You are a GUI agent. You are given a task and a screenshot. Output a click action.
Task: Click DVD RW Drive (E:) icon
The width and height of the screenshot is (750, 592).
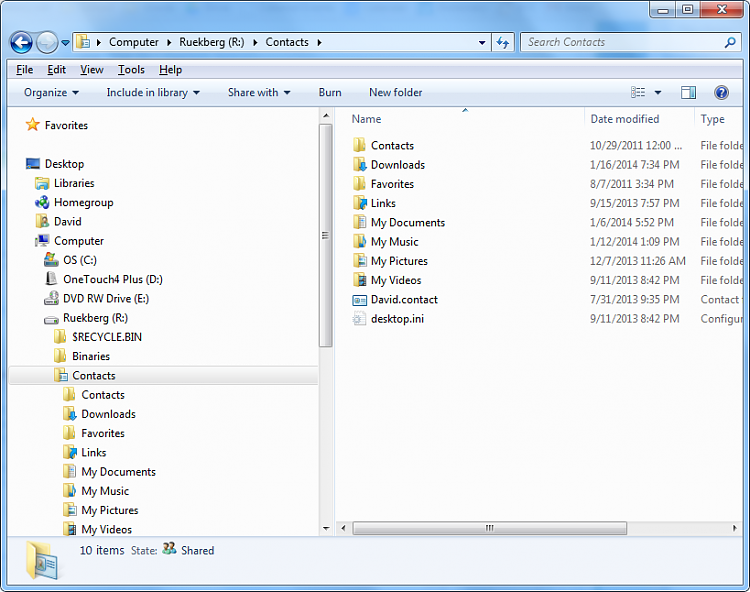(51, 298)
